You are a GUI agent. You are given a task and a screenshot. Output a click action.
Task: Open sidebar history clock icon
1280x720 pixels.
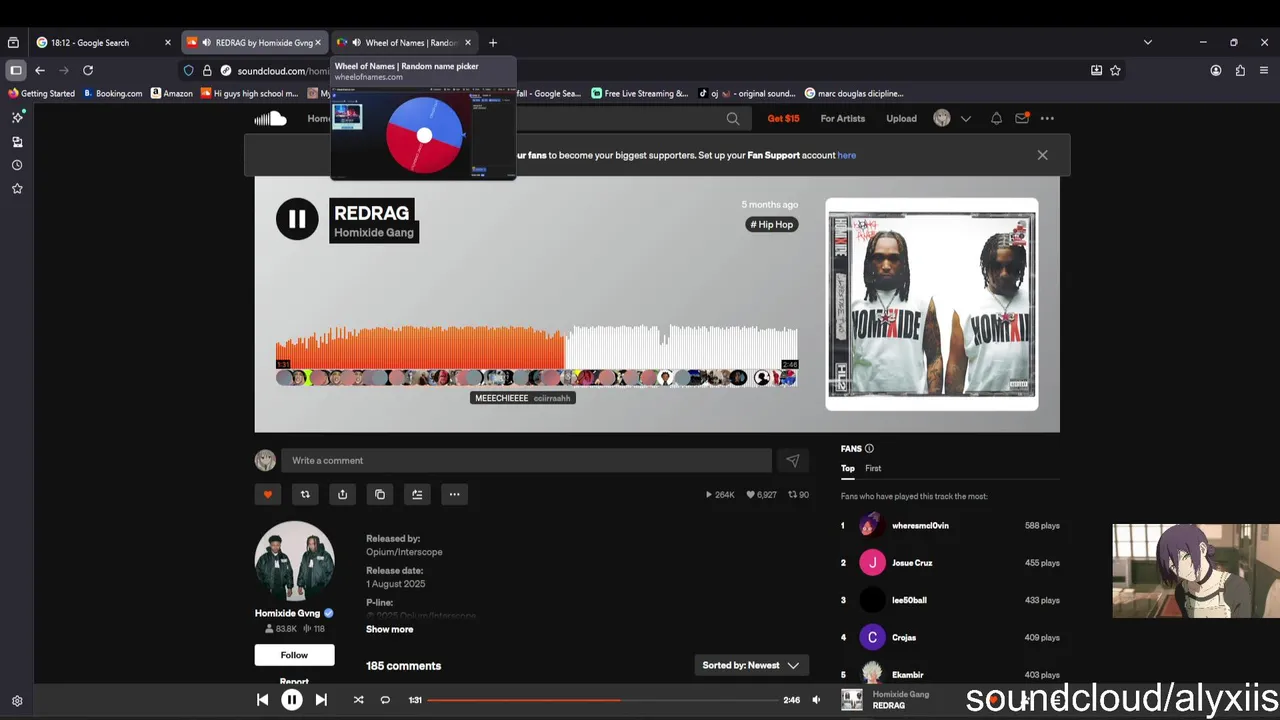click(17, 165)
